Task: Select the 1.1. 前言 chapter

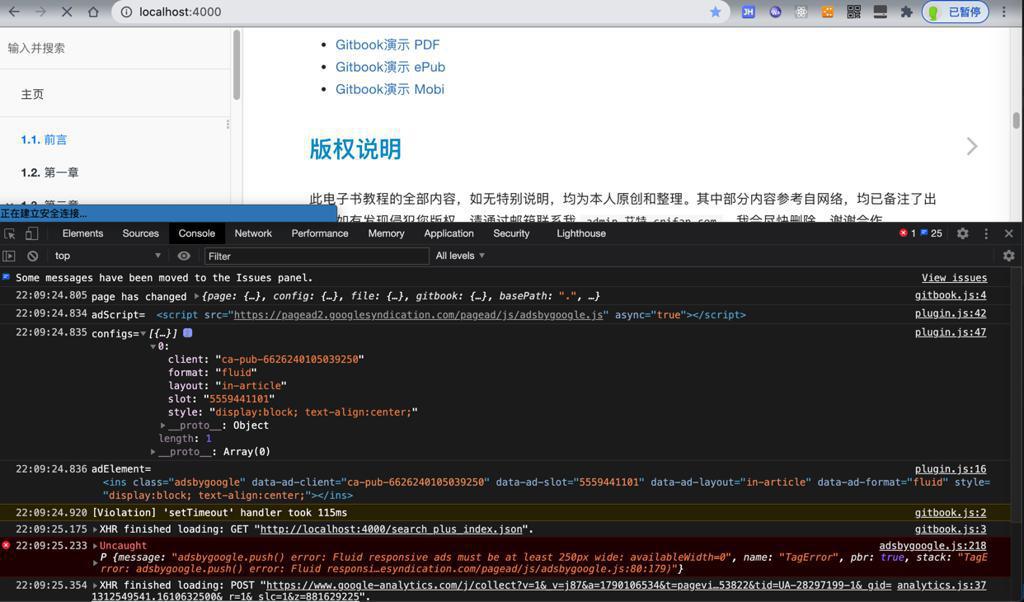Action: [44, 140]
